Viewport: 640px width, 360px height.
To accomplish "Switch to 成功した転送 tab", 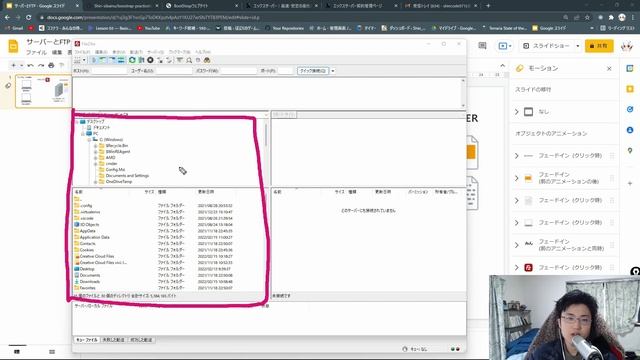I will pyautogui.click(x=141, y=340).
